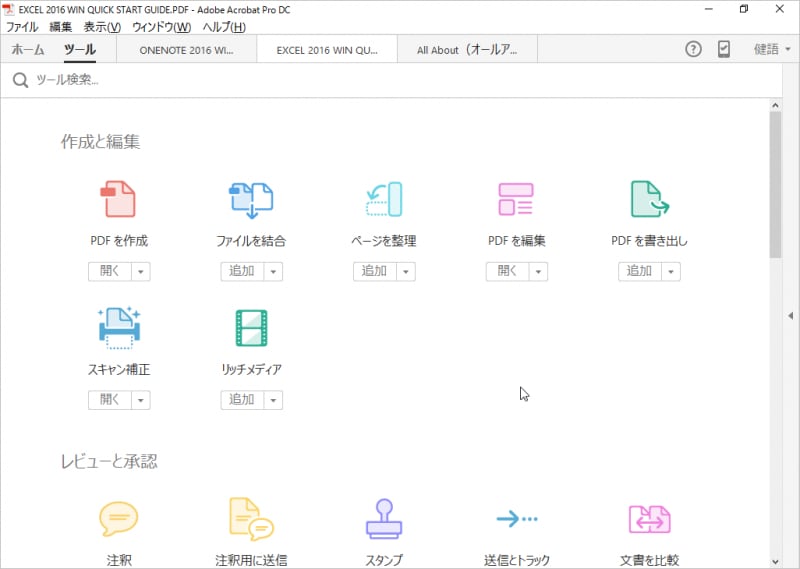Click the ファイルを結合 label text
800x569 pixels.
tap(251, 241)
